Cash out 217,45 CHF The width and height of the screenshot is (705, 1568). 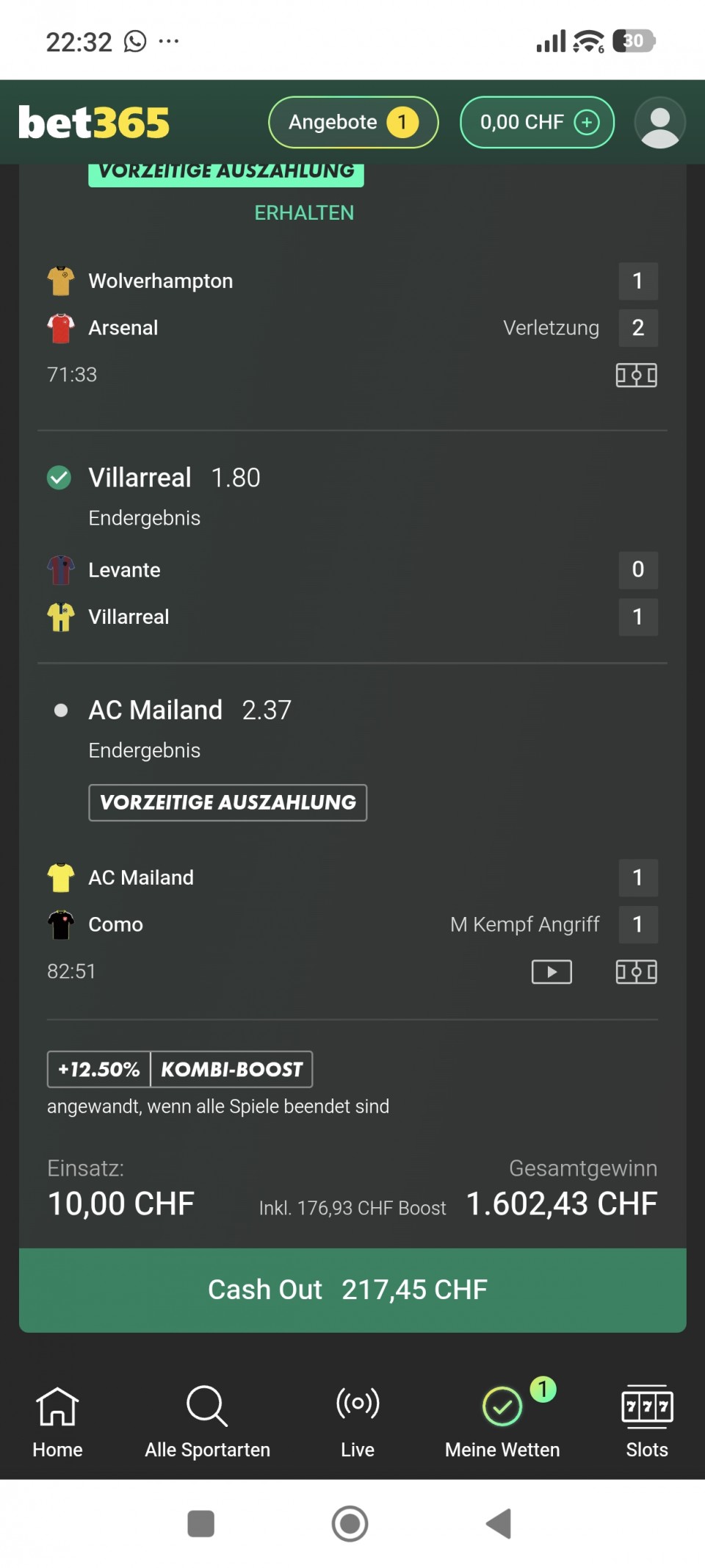tap(352, 1290)
